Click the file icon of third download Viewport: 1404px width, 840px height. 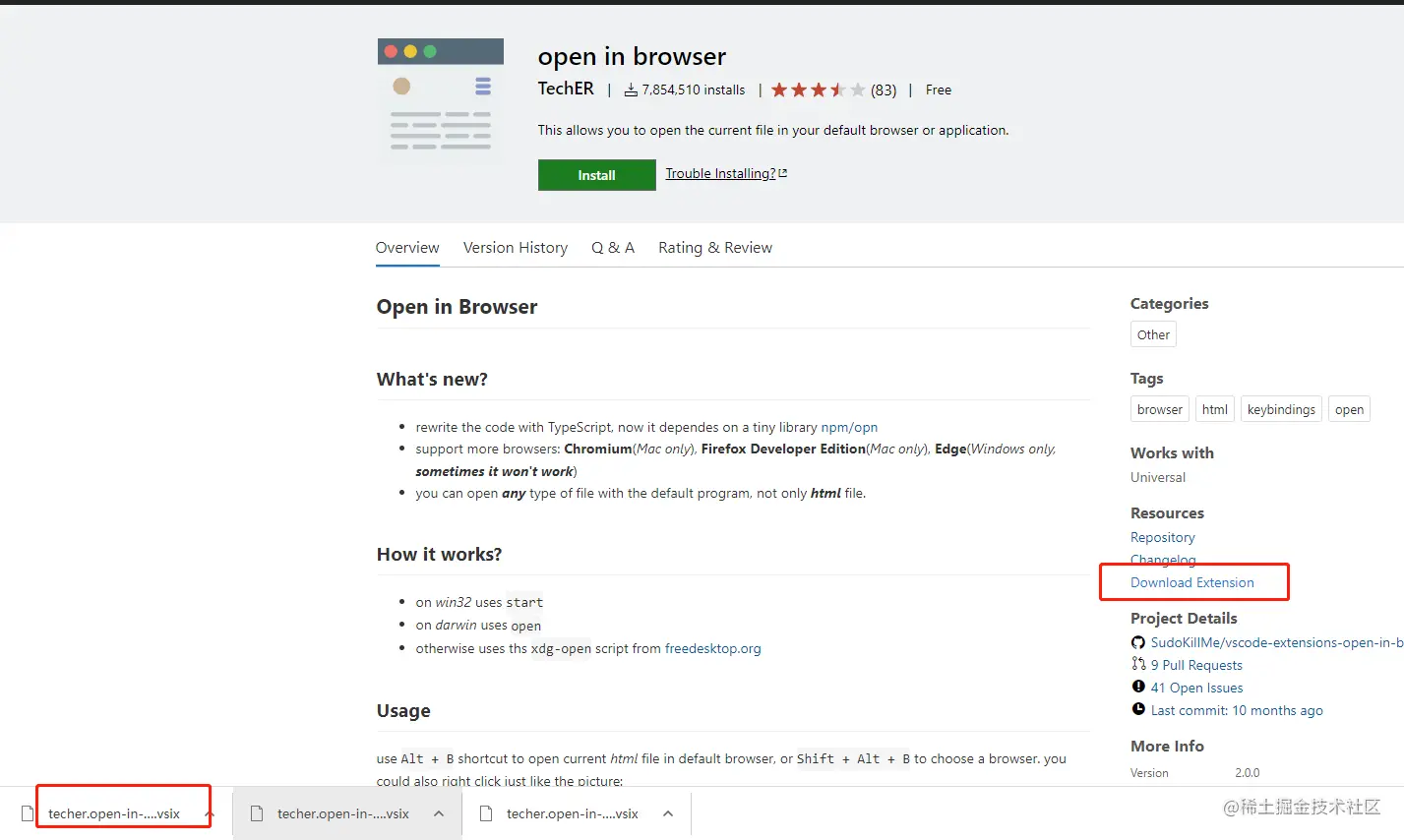tap(486, 813)
